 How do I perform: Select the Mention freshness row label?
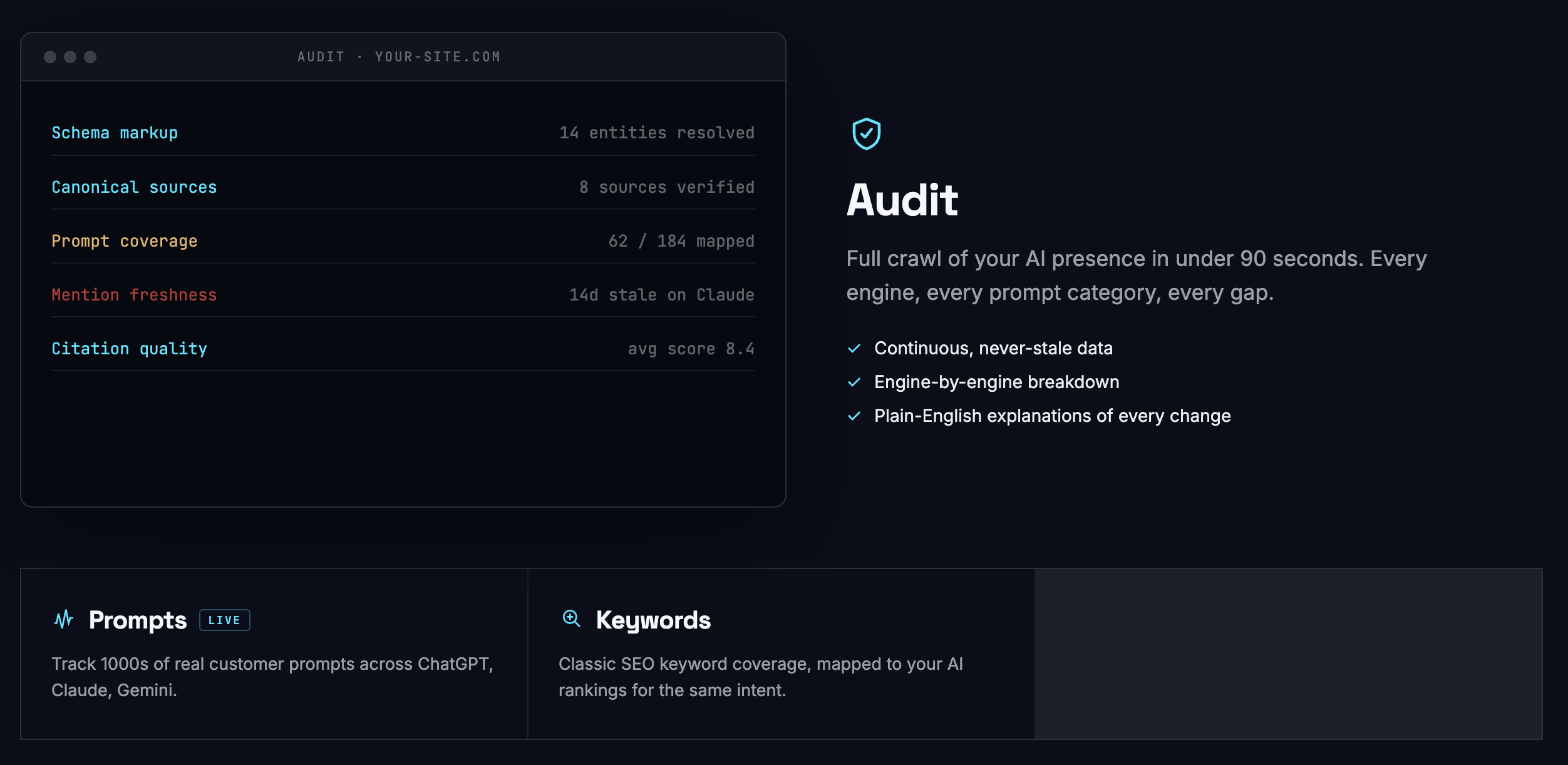click(x=134, y=295)
